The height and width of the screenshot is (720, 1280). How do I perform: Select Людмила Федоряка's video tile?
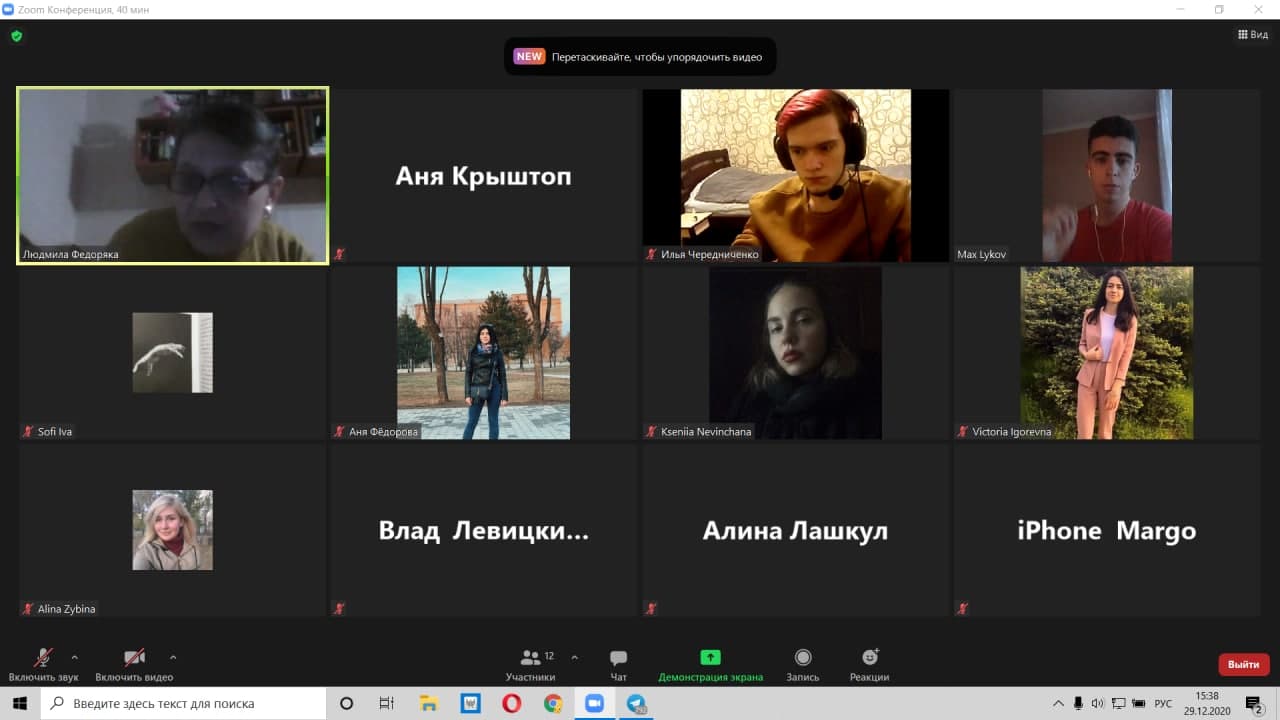click(x=172, y=175)
